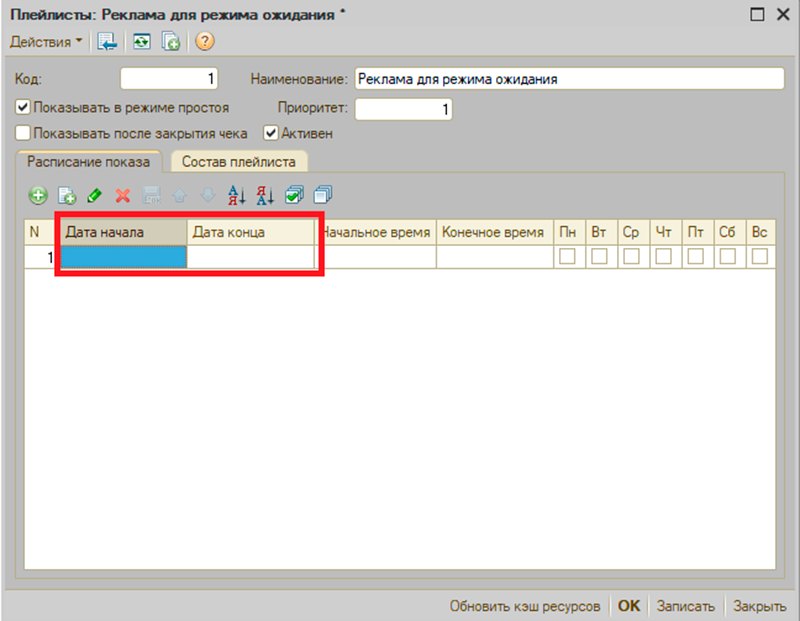Click the move row down arrow icon
The width and height of the screenshot is (800, 621).
(208, 195)
